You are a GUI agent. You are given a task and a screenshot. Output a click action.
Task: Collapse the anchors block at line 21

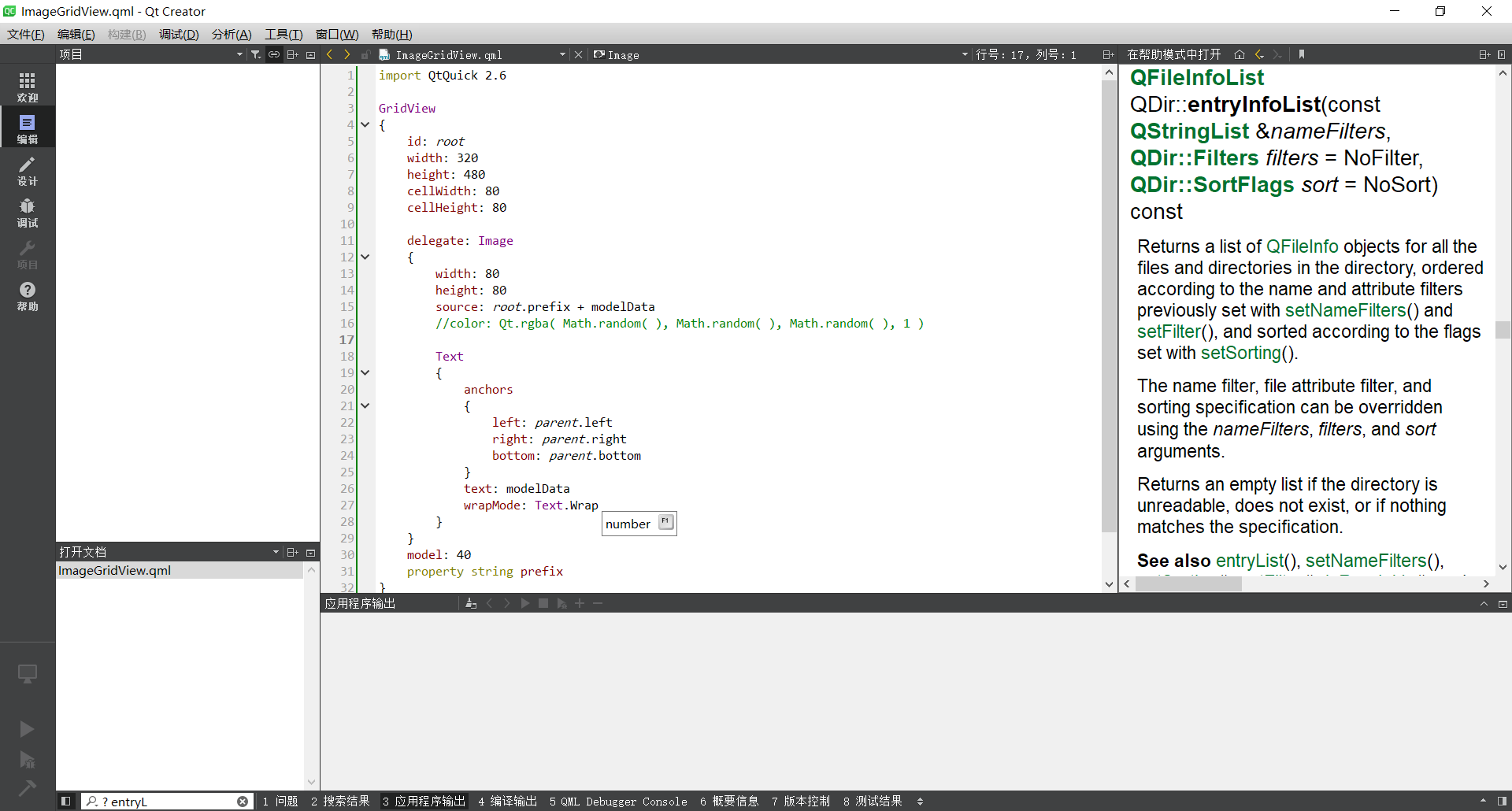(365, 405)
